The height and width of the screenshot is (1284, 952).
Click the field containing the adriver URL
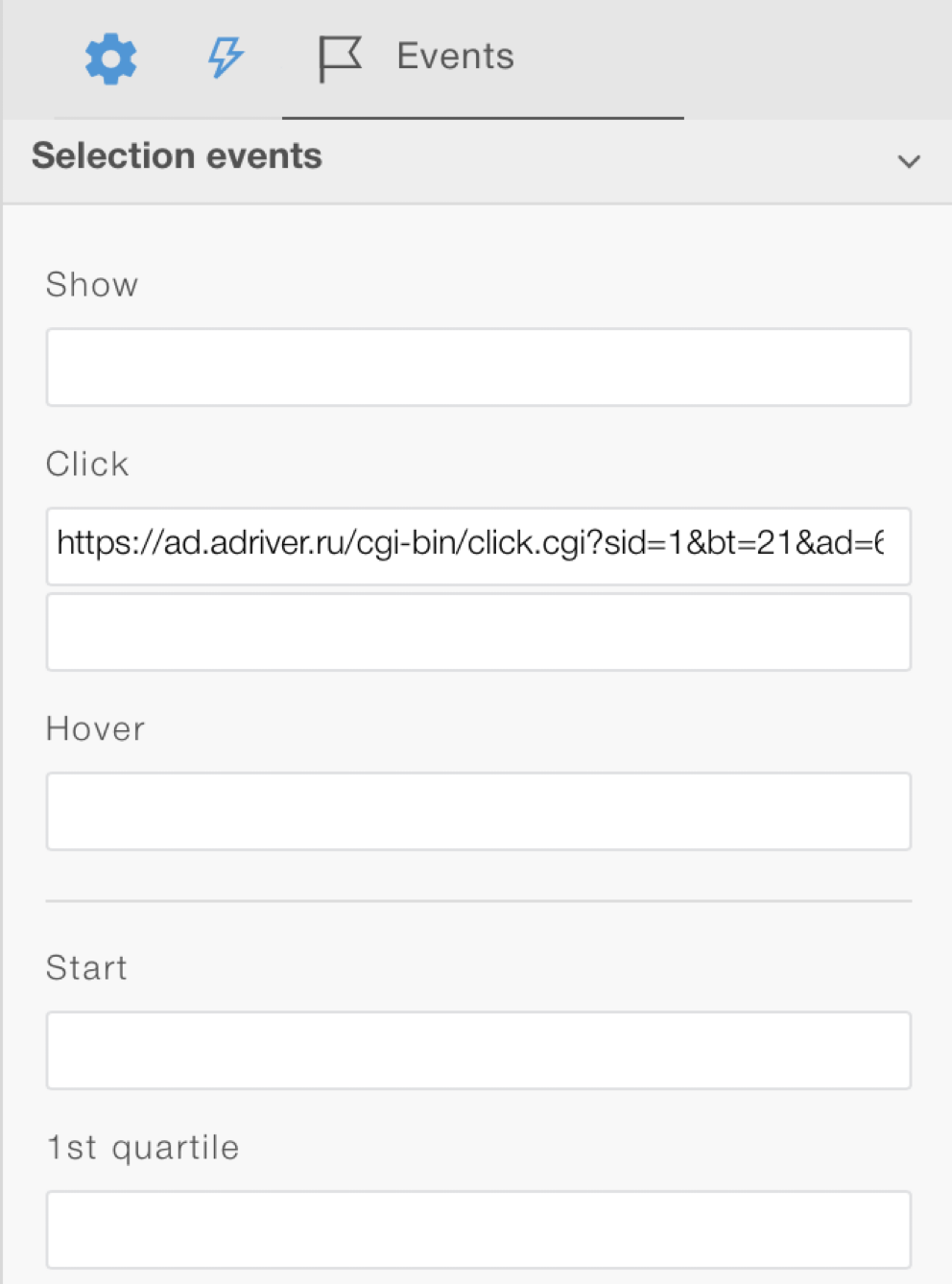point(478,546)
